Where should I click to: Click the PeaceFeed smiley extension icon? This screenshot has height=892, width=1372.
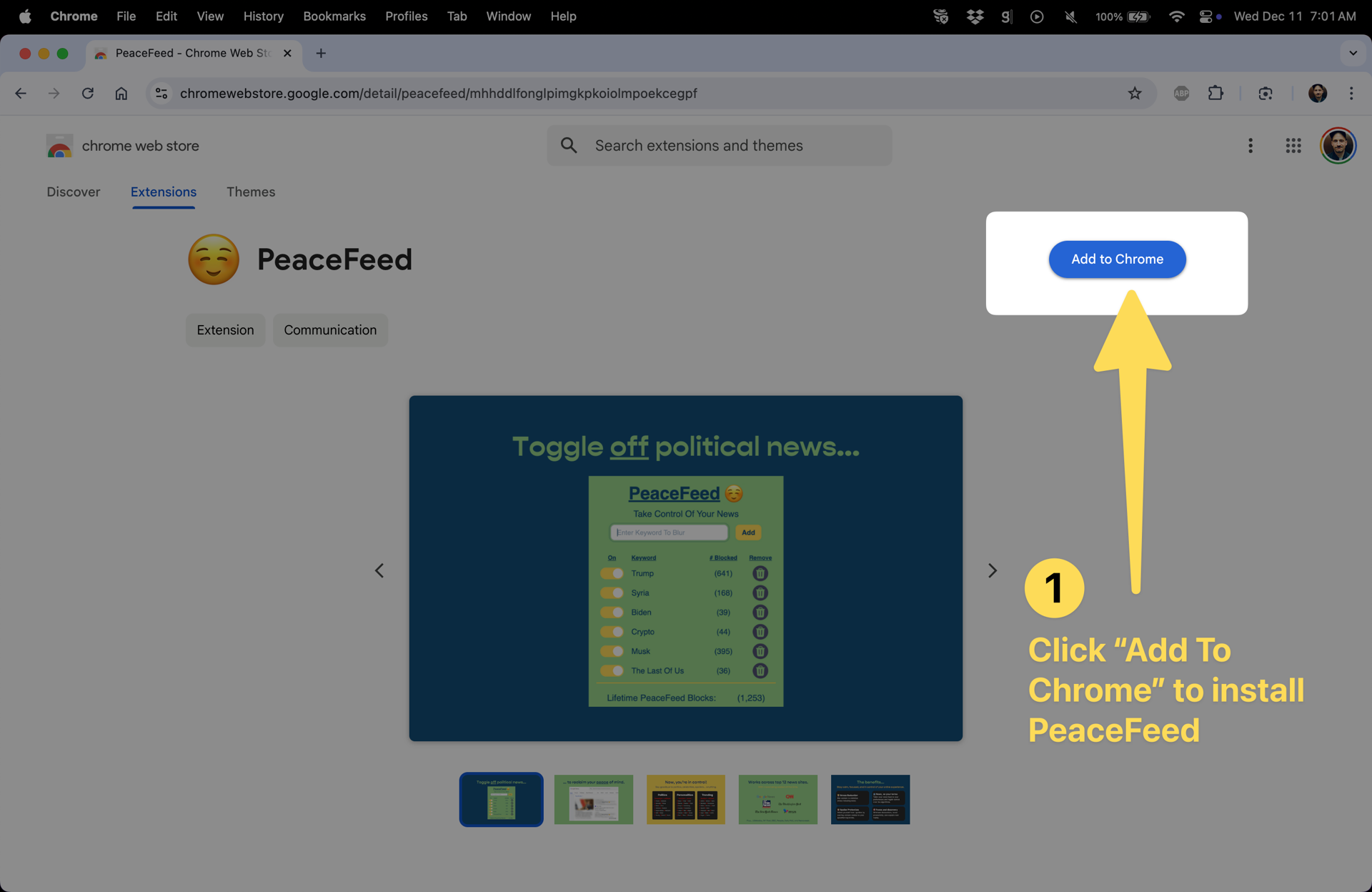click(213, 259)
